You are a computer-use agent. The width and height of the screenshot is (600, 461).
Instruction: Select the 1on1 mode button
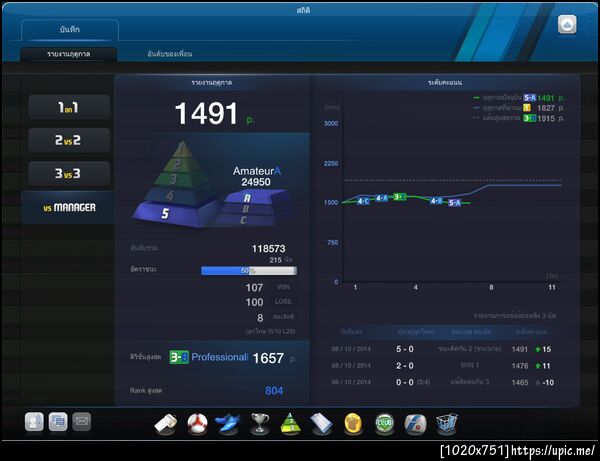pos(69,108)
